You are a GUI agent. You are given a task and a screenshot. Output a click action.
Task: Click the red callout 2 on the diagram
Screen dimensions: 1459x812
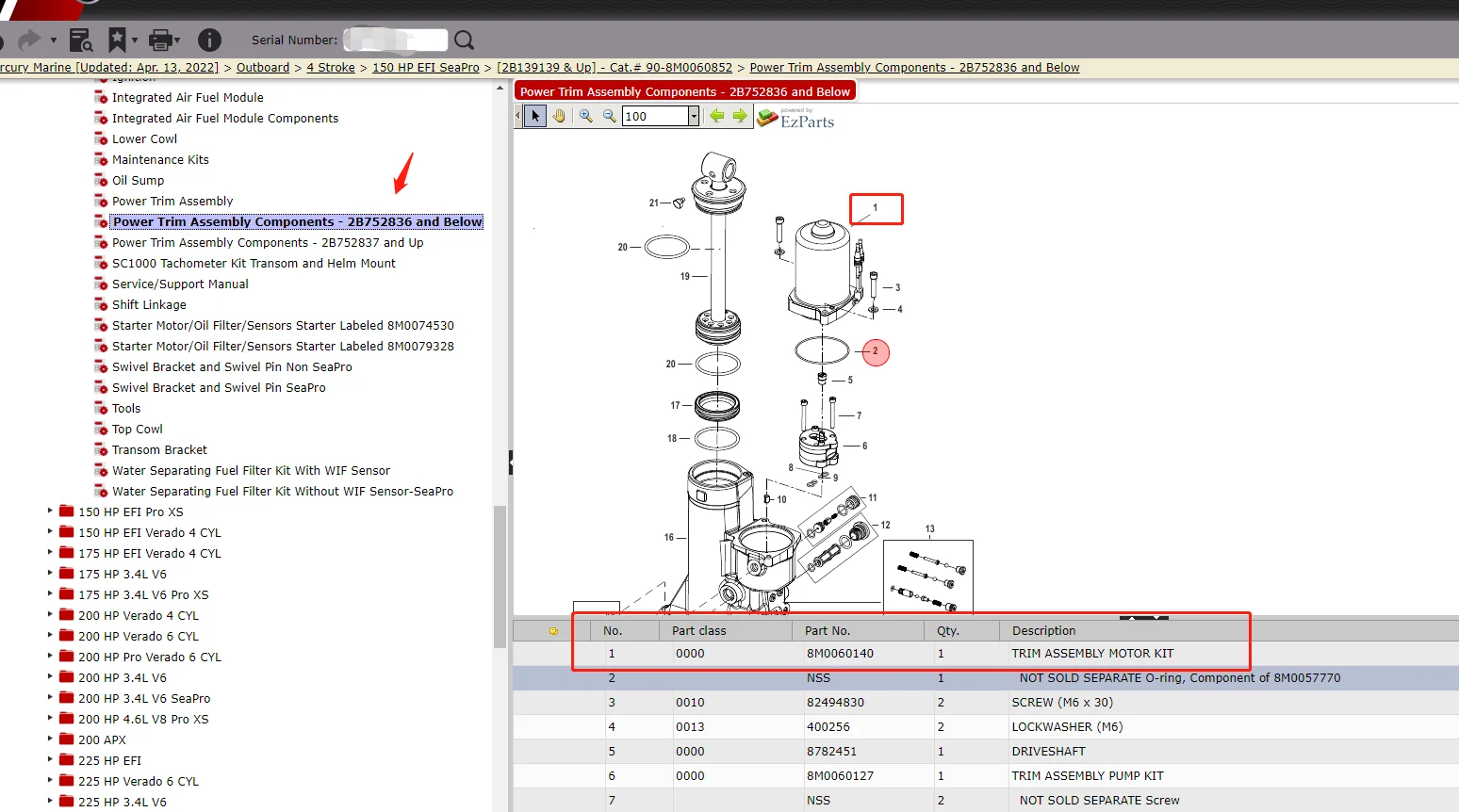(x=876, y=351)
